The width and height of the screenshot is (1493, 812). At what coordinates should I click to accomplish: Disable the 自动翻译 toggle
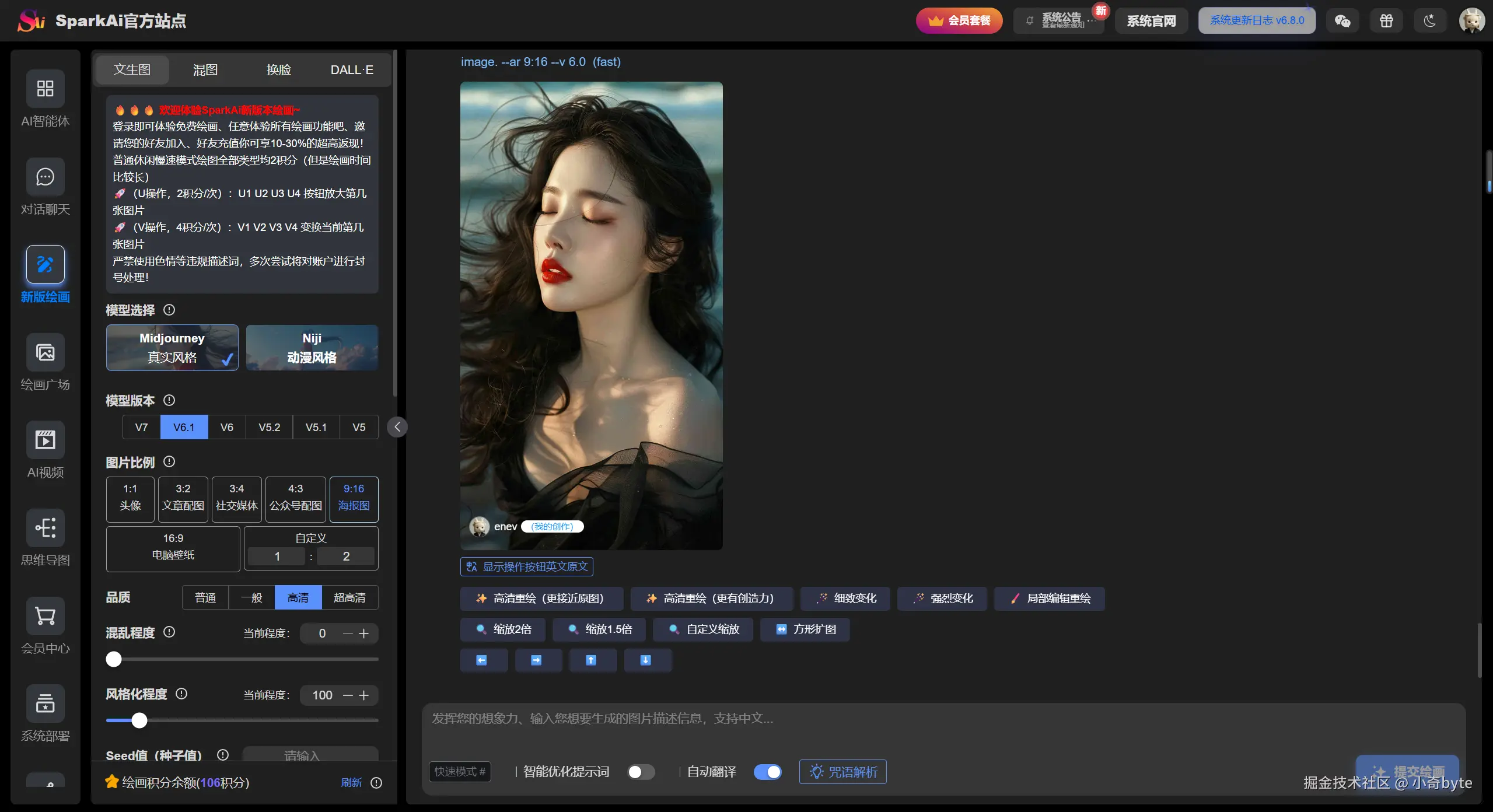767,772
